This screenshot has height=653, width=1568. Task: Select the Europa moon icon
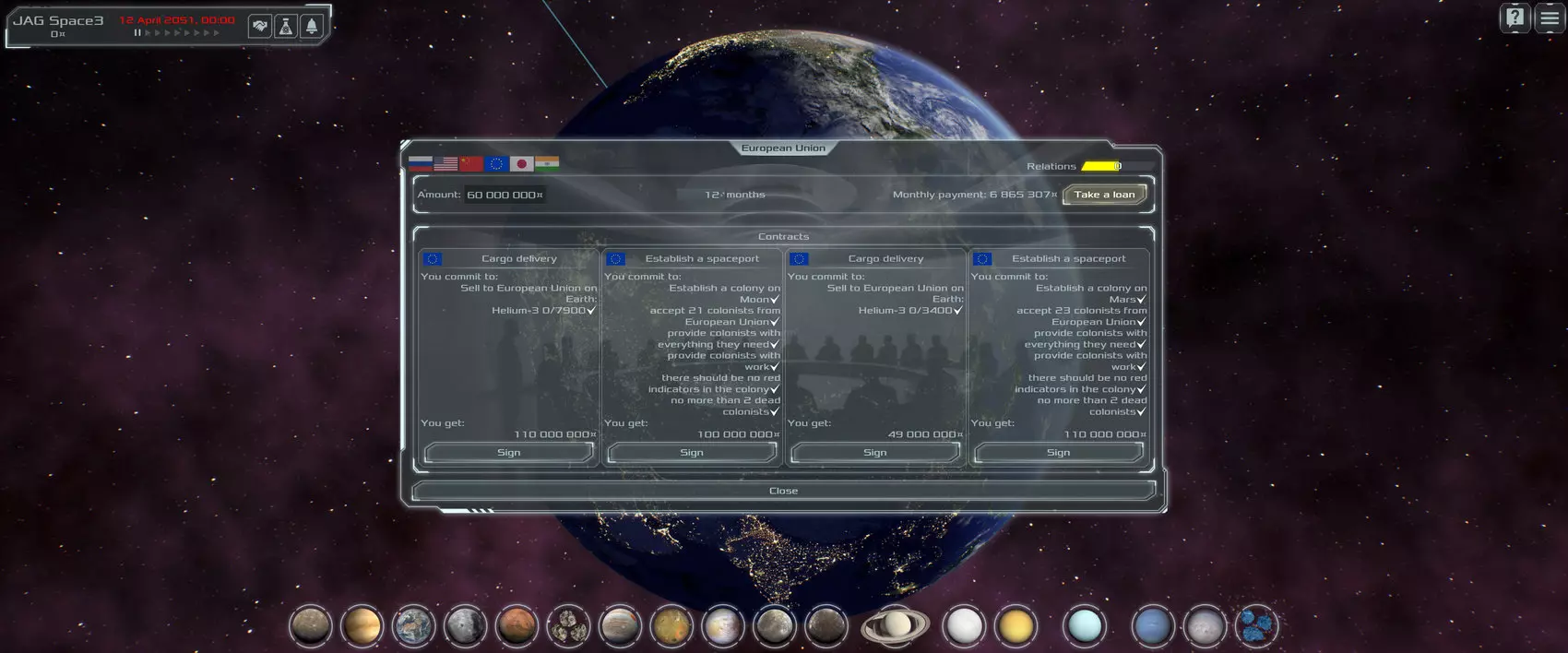coord(723,626)
